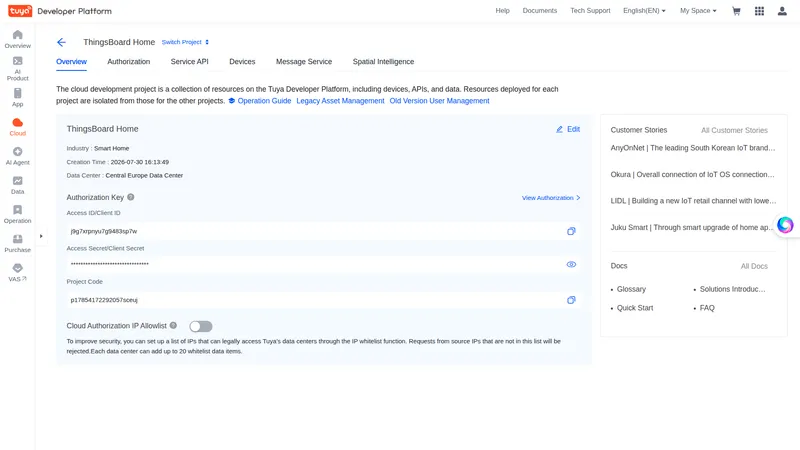800x450 pixels.
Task: Open the Switch Project selector
Action: 185,42
